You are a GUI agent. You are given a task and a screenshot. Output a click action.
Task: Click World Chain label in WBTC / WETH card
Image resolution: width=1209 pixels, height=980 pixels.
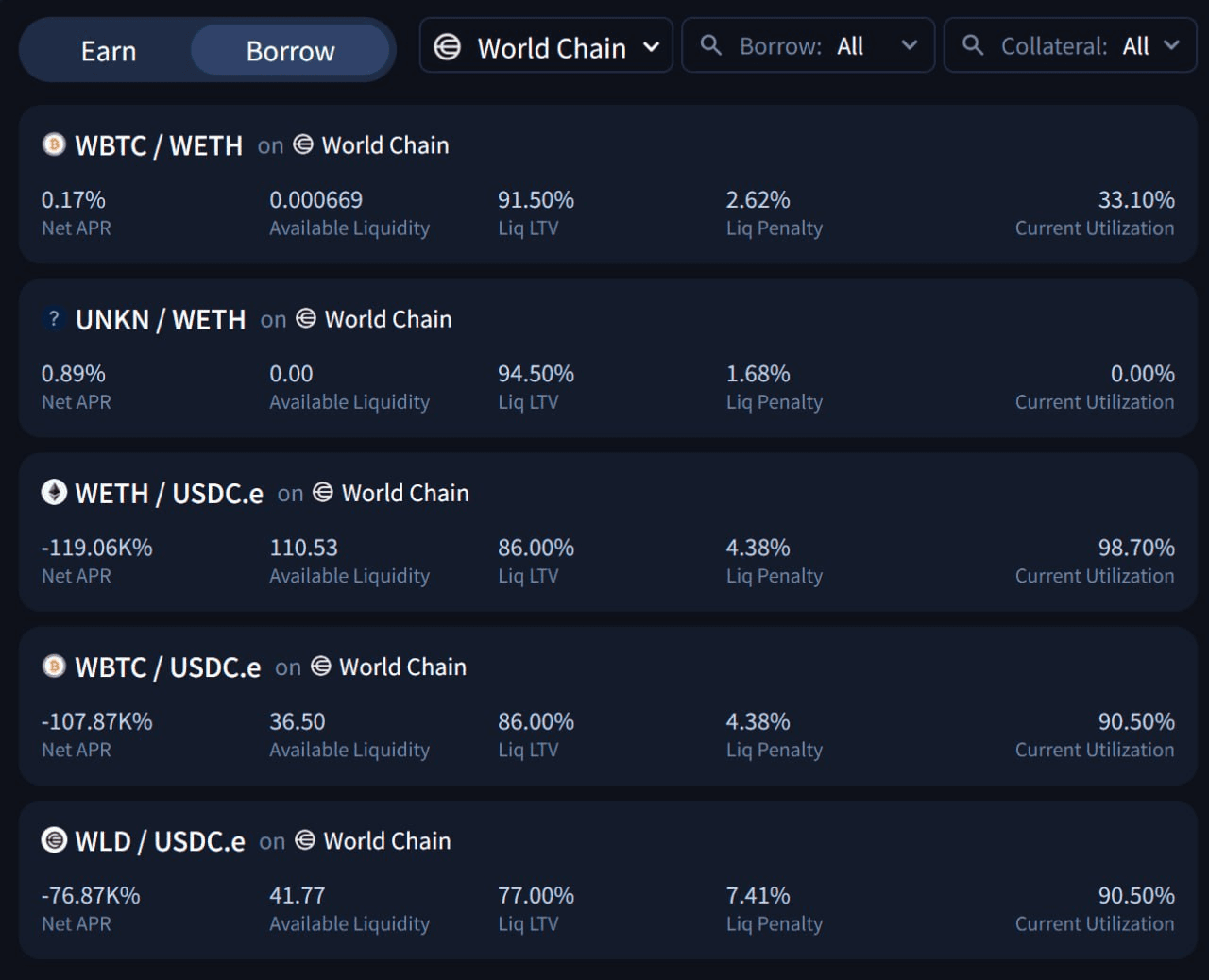(385, 145)
